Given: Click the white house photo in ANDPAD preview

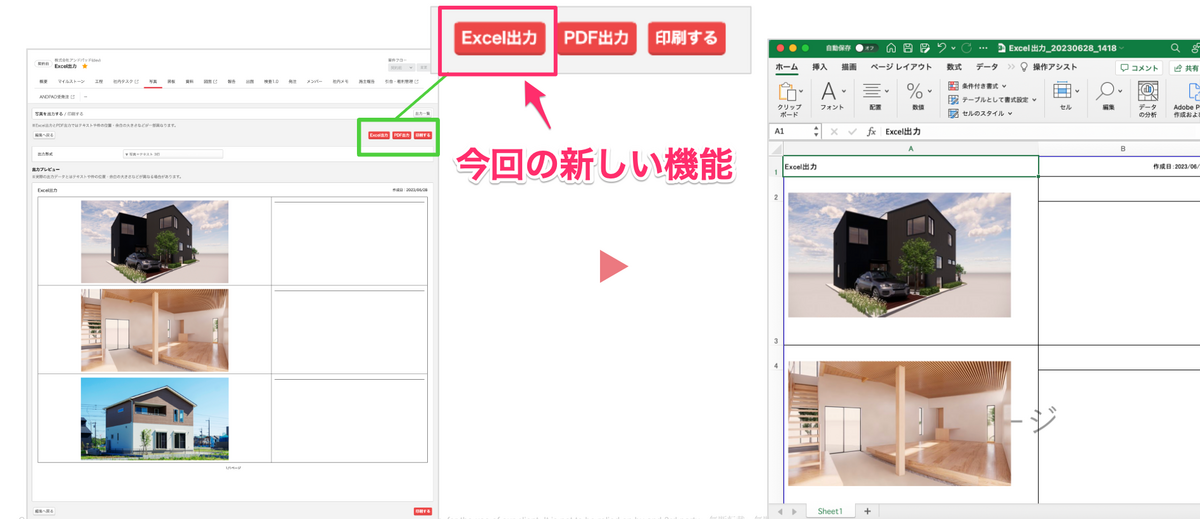Looking at the screenshot, I should (x=155, y=417).
